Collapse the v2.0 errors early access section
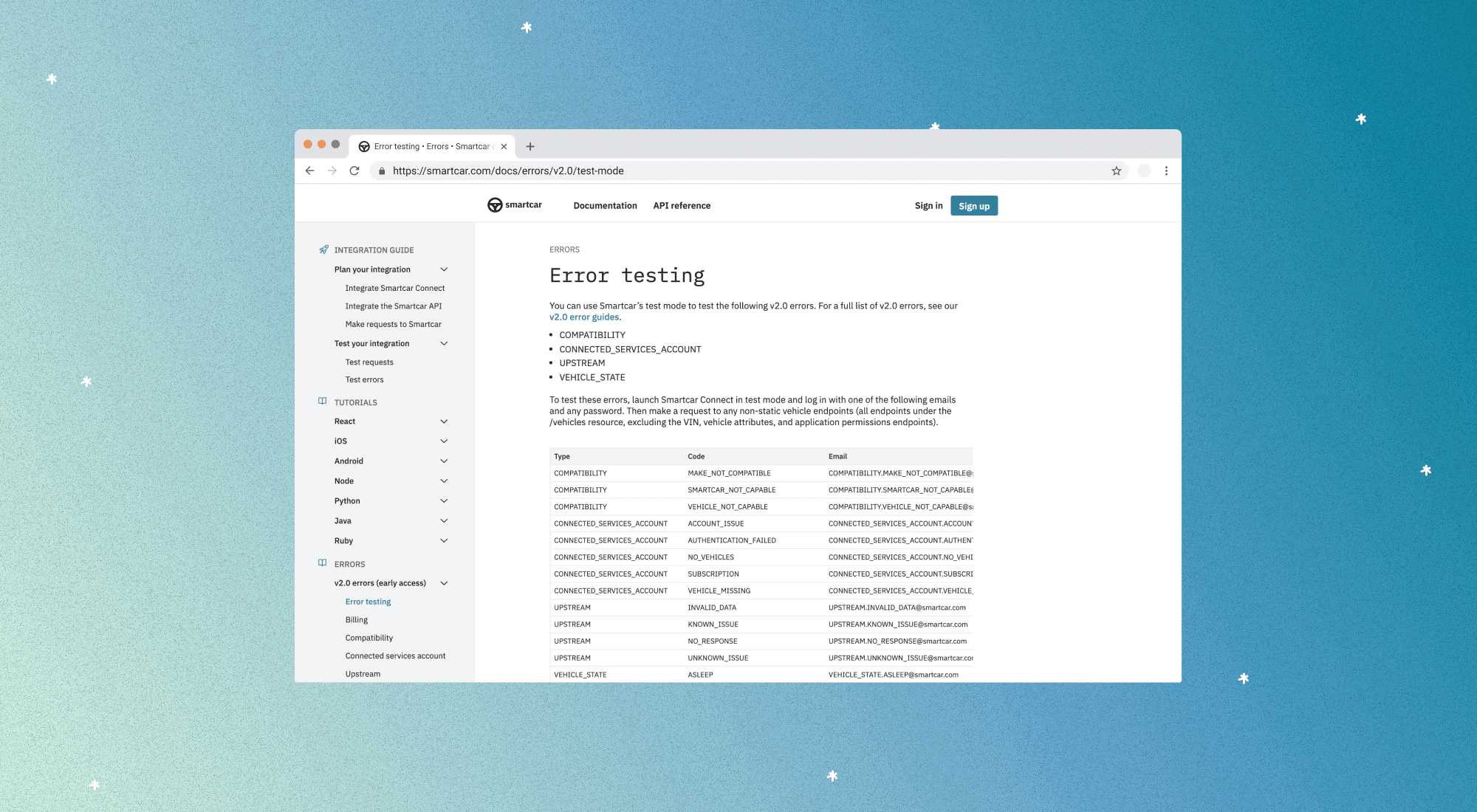 [x=444, y=583]
